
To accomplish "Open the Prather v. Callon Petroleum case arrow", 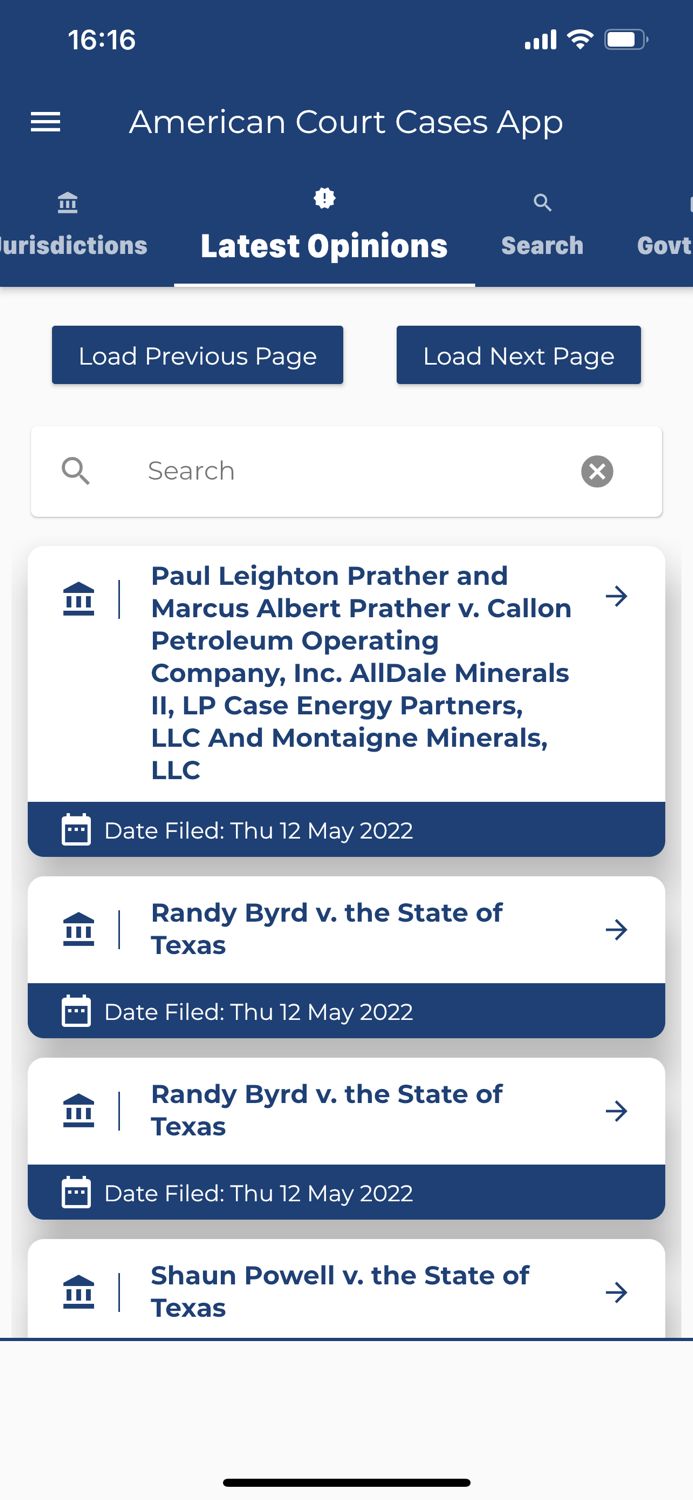I will pos(617,595).
